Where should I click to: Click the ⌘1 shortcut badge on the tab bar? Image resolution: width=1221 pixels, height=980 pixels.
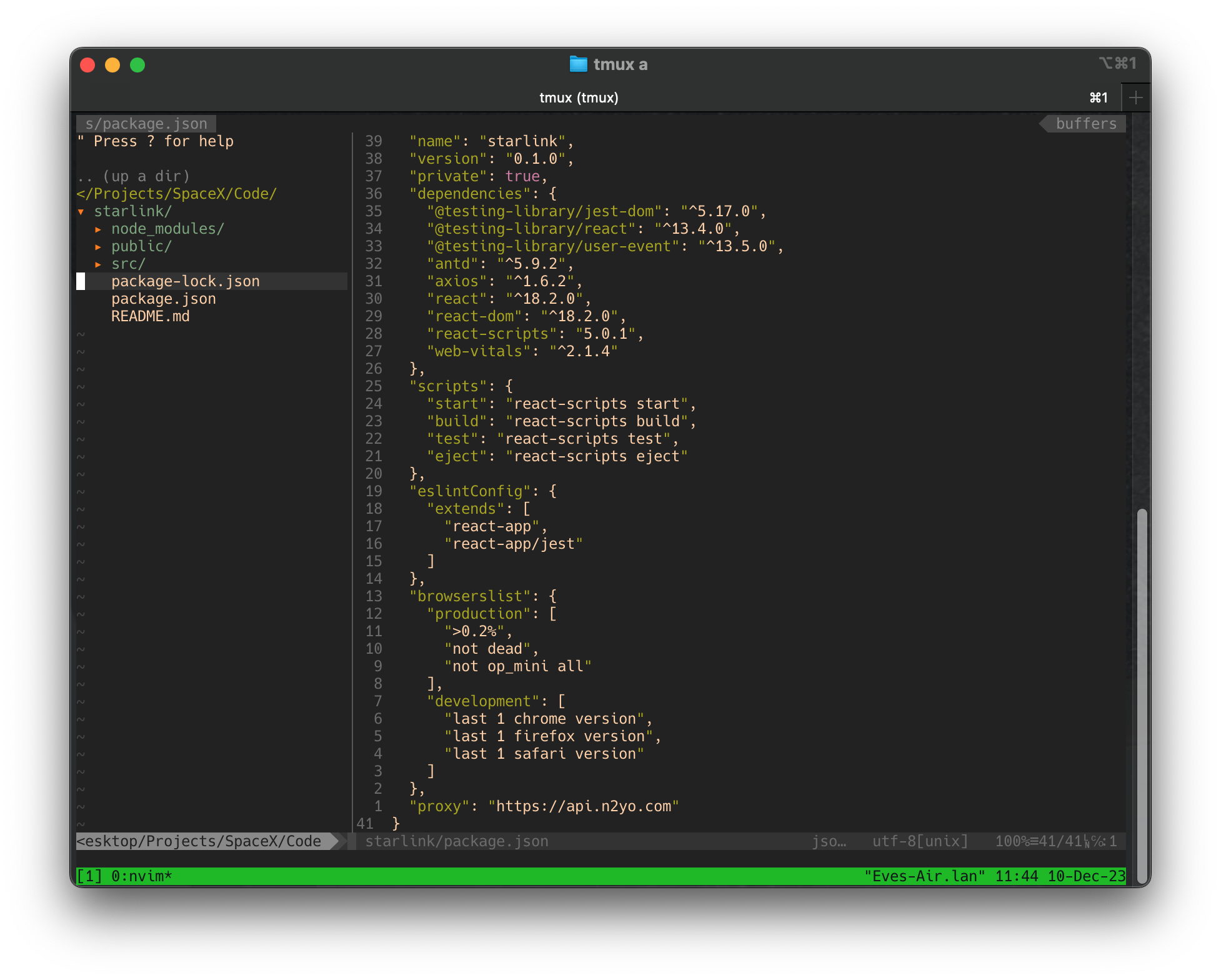[1098, 97]
